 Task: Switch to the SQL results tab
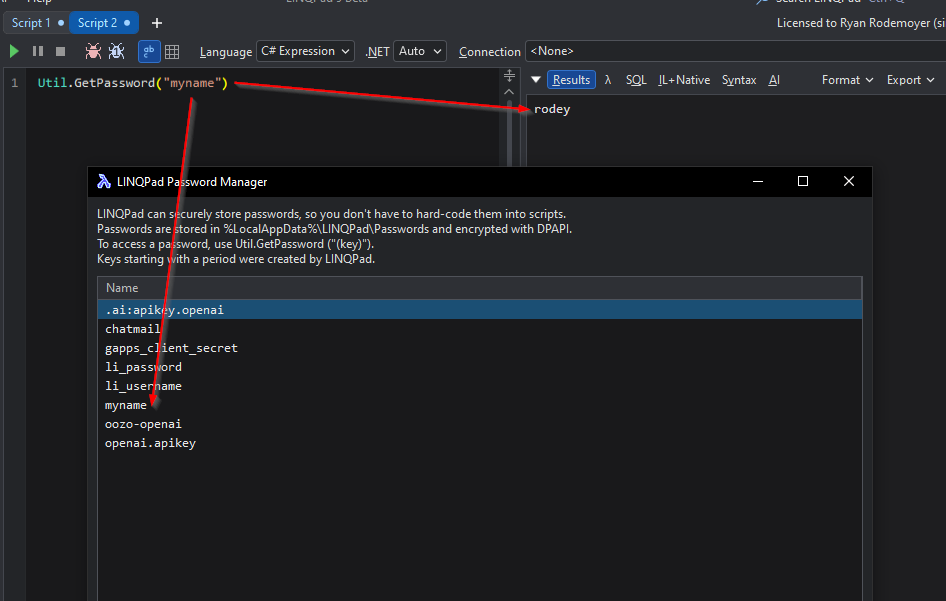click(x=636, y=80)
